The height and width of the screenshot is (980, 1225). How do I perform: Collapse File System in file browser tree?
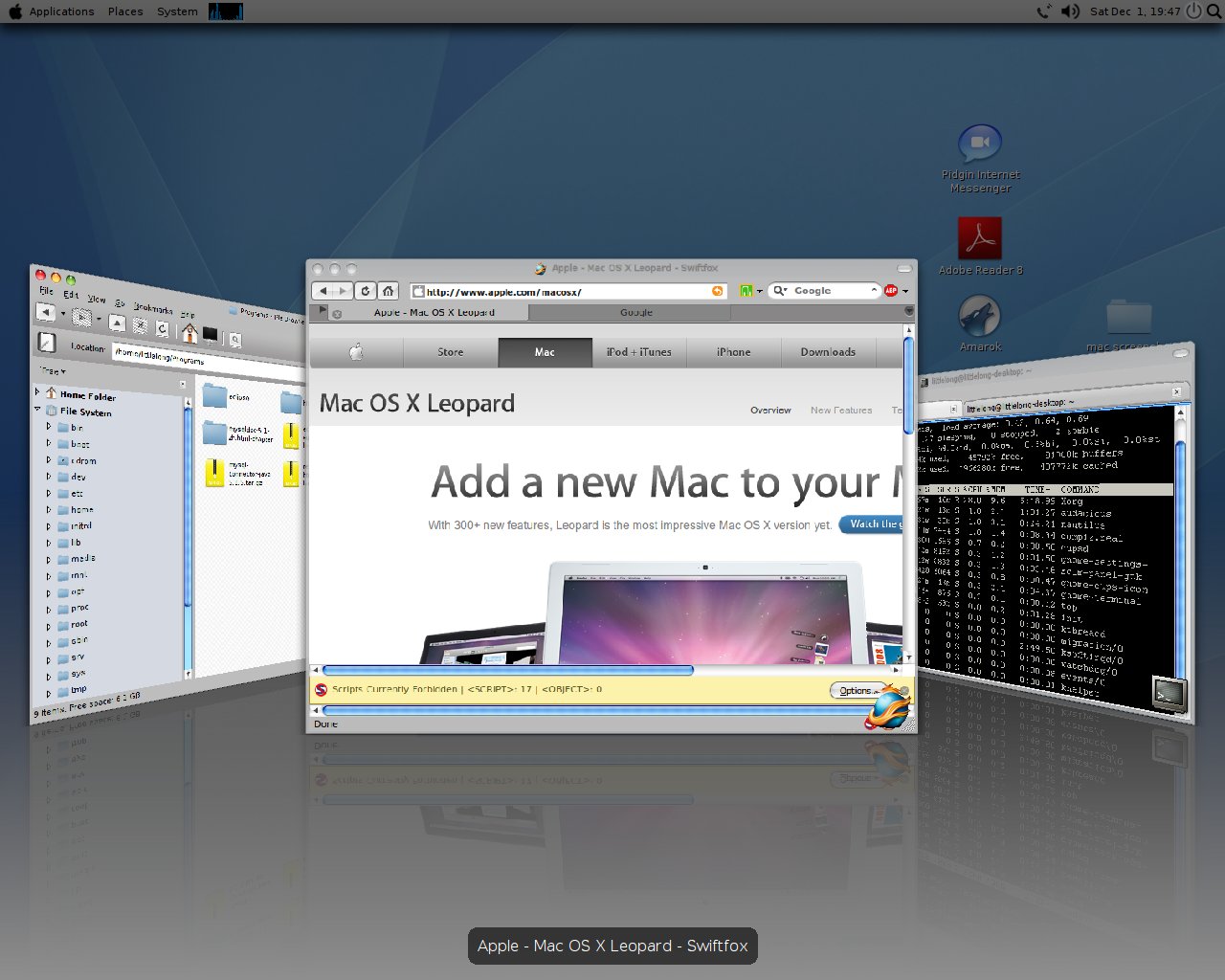click(38, 409)
